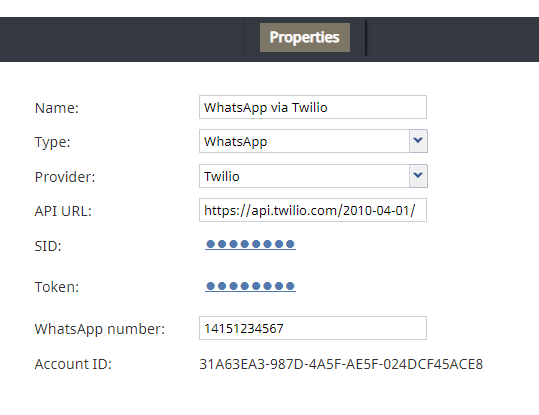Expand the Provider dropdown arrow

coord(418,176)
